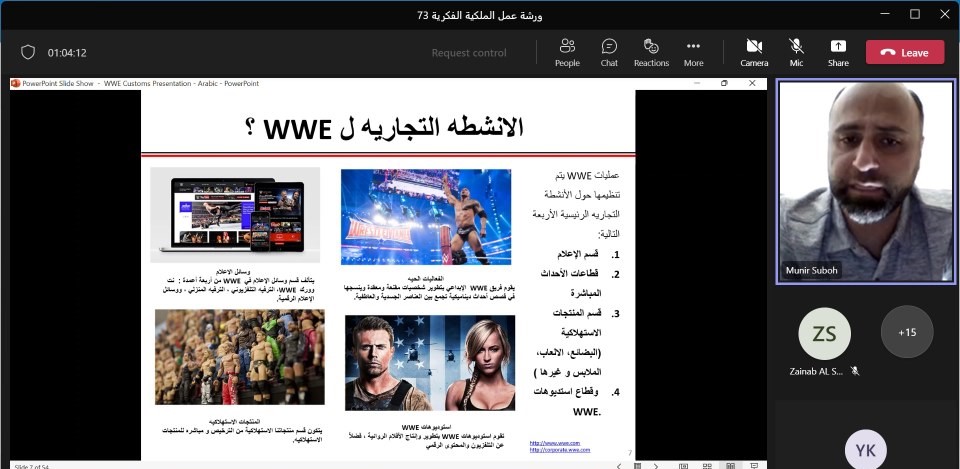The width and height of the screenshot is (960, 469).
Task: Open the Share content tray
Action: [838, 53]
